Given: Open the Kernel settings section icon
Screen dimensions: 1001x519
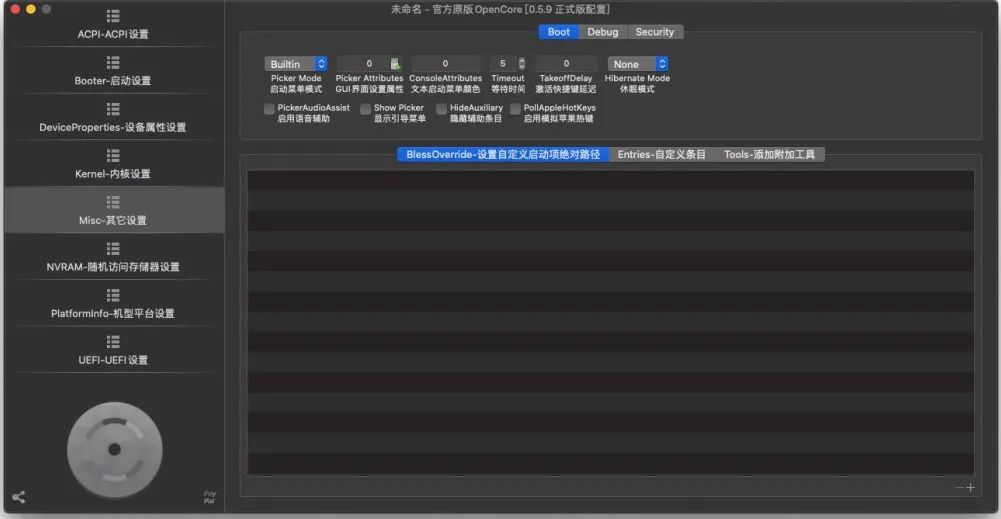Looking at the screenshot, I should click(x=113, y=156).
